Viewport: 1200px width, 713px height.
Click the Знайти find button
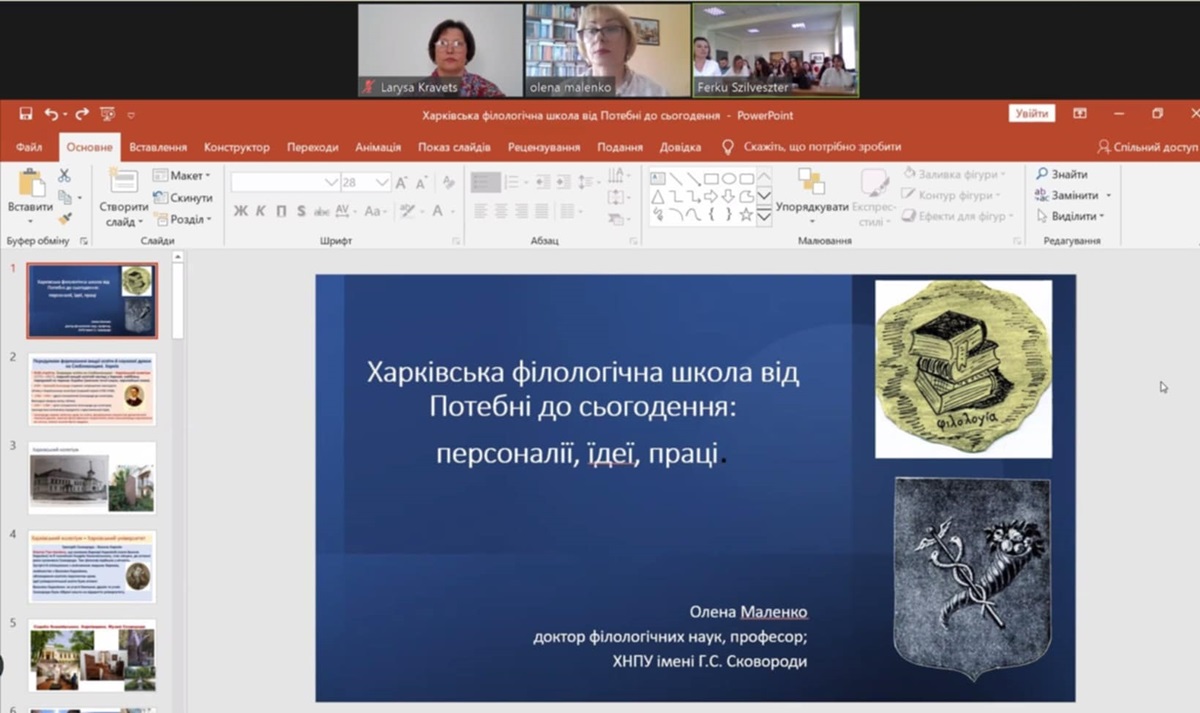click(1062, 174)
